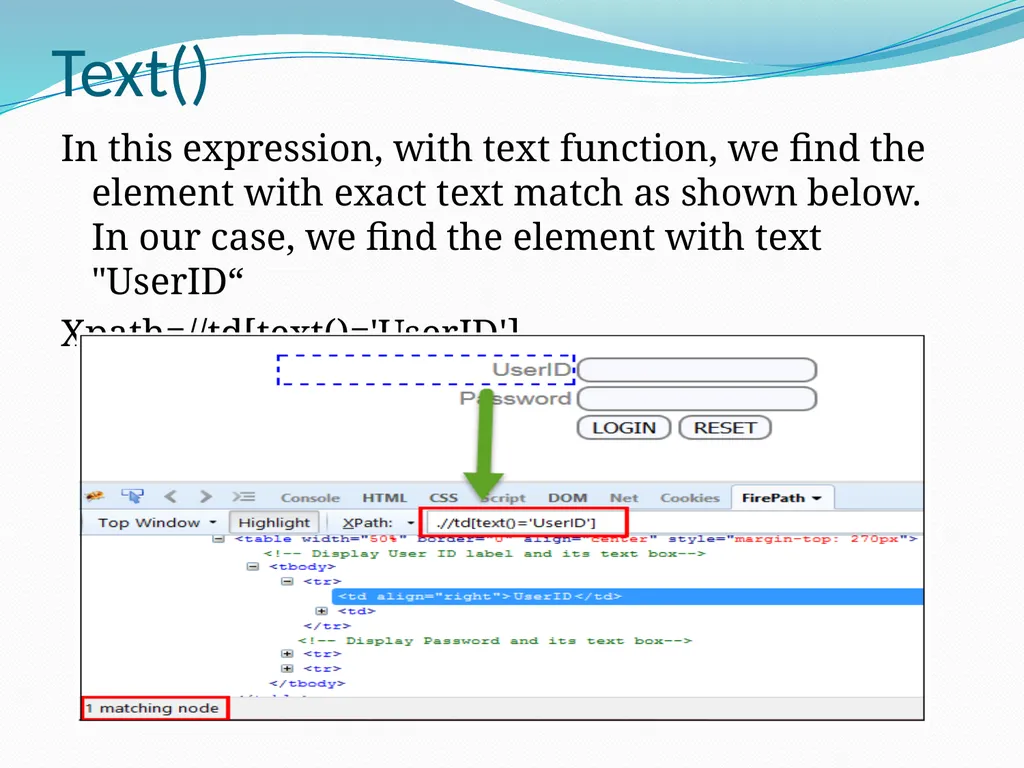Open the Console tab
The height and width of the screenshot is (768, 1024).
click(310, 498)
